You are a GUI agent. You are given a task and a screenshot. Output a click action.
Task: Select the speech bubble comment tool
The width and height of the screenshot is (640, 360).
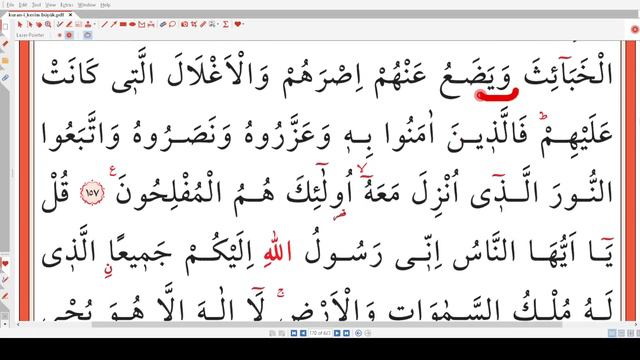click(x=172, y=25)
